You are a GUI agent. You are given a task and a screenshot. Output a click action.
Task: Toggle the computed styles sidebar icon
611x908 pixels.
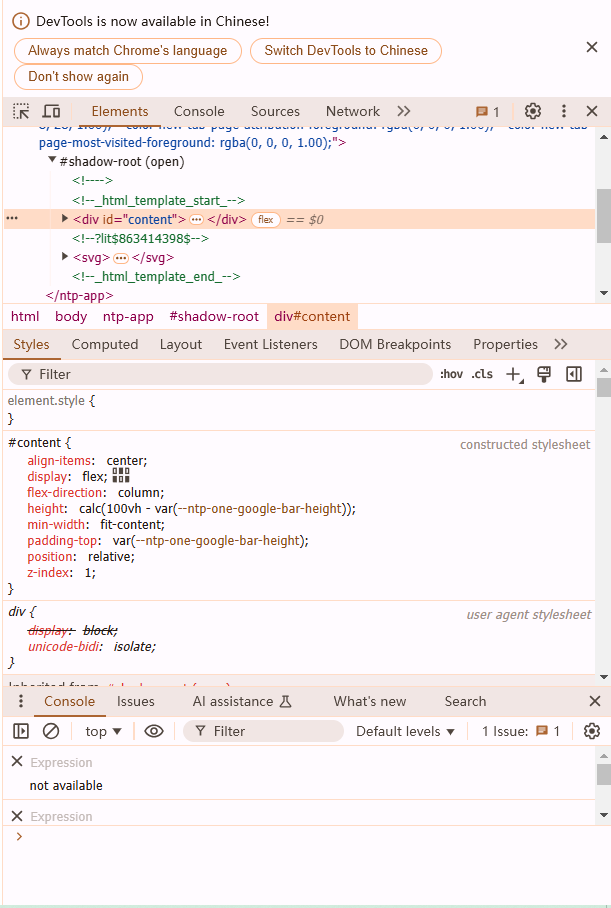(x=574, y=374)
